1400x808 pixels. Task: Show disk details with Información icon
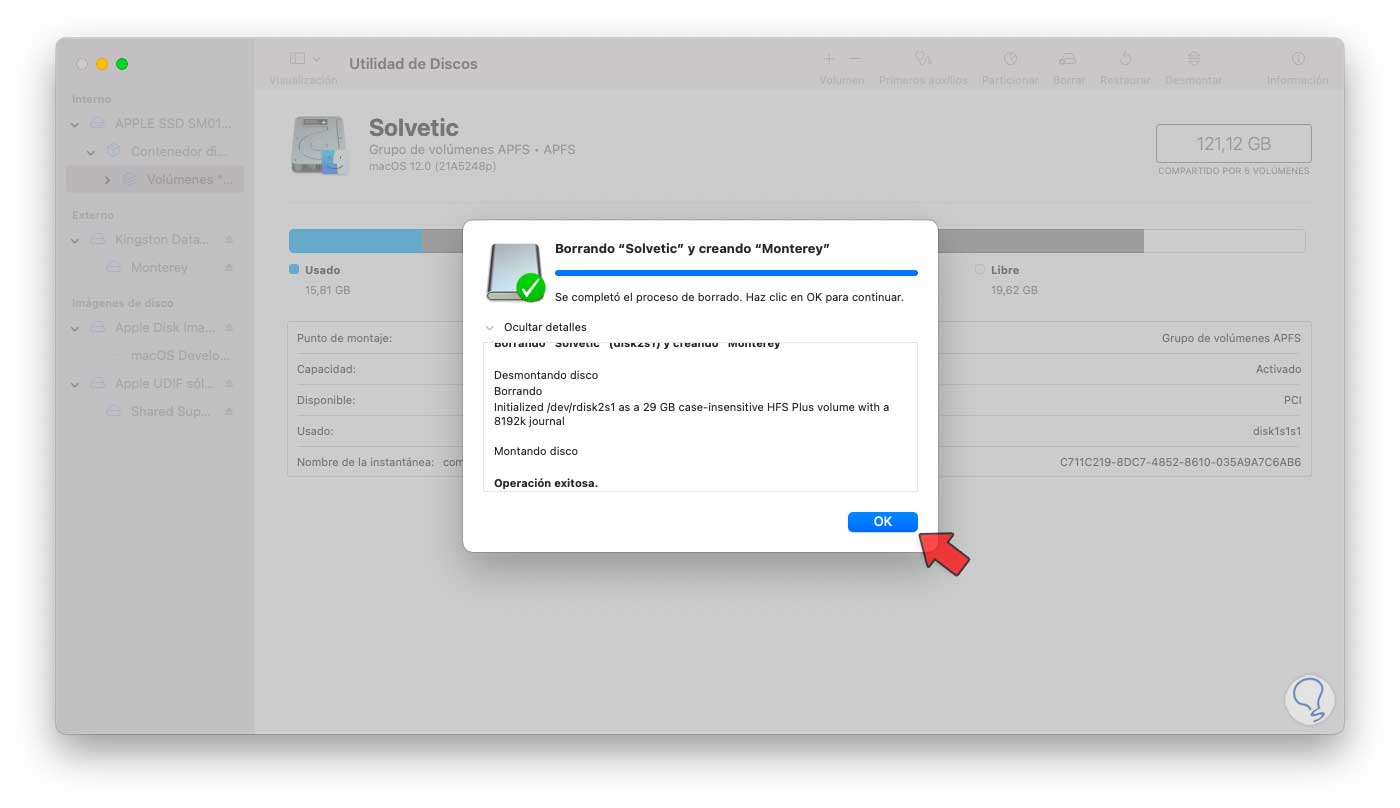pyautogui.click(x=1298, y=60)
